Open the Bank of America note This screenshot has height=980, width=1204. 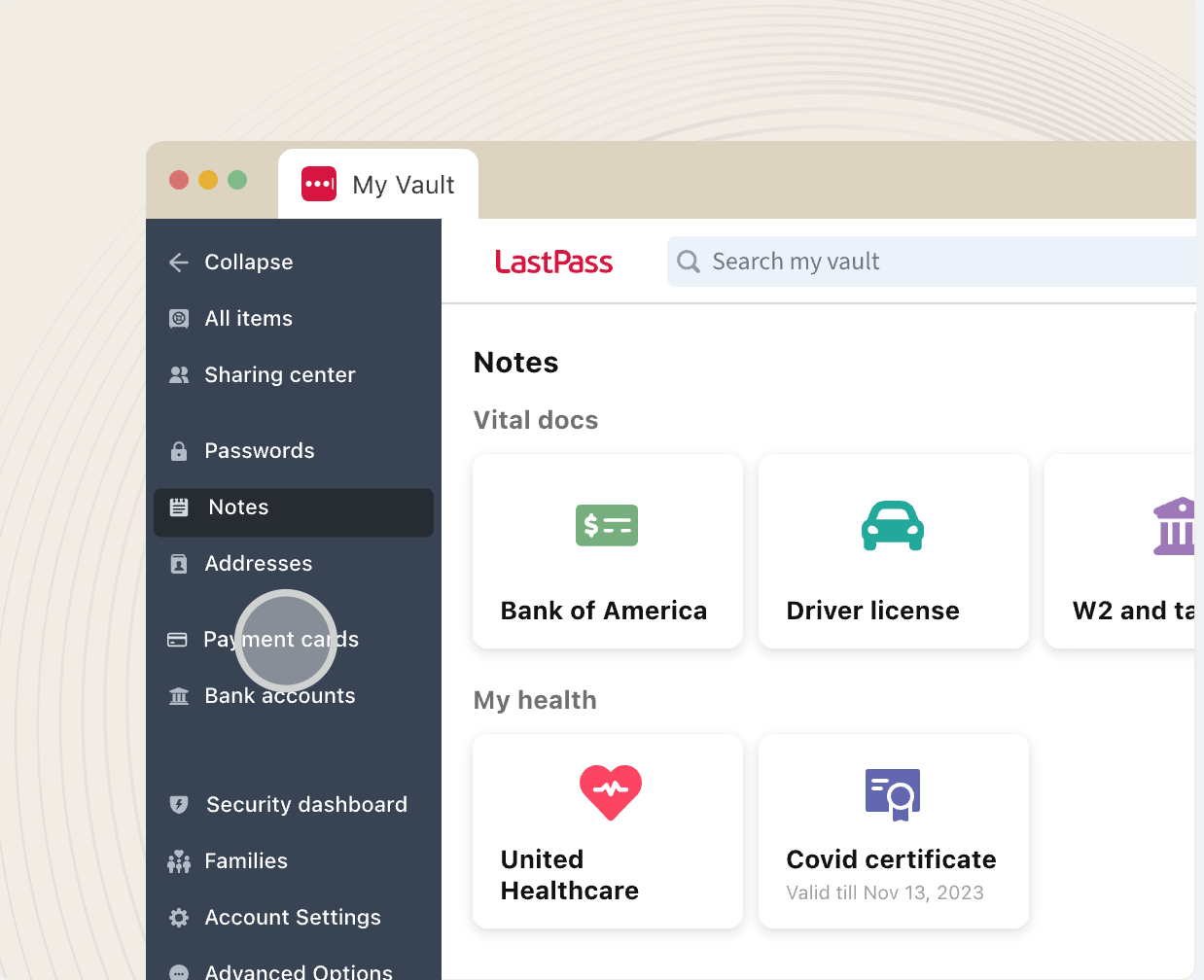608,551
